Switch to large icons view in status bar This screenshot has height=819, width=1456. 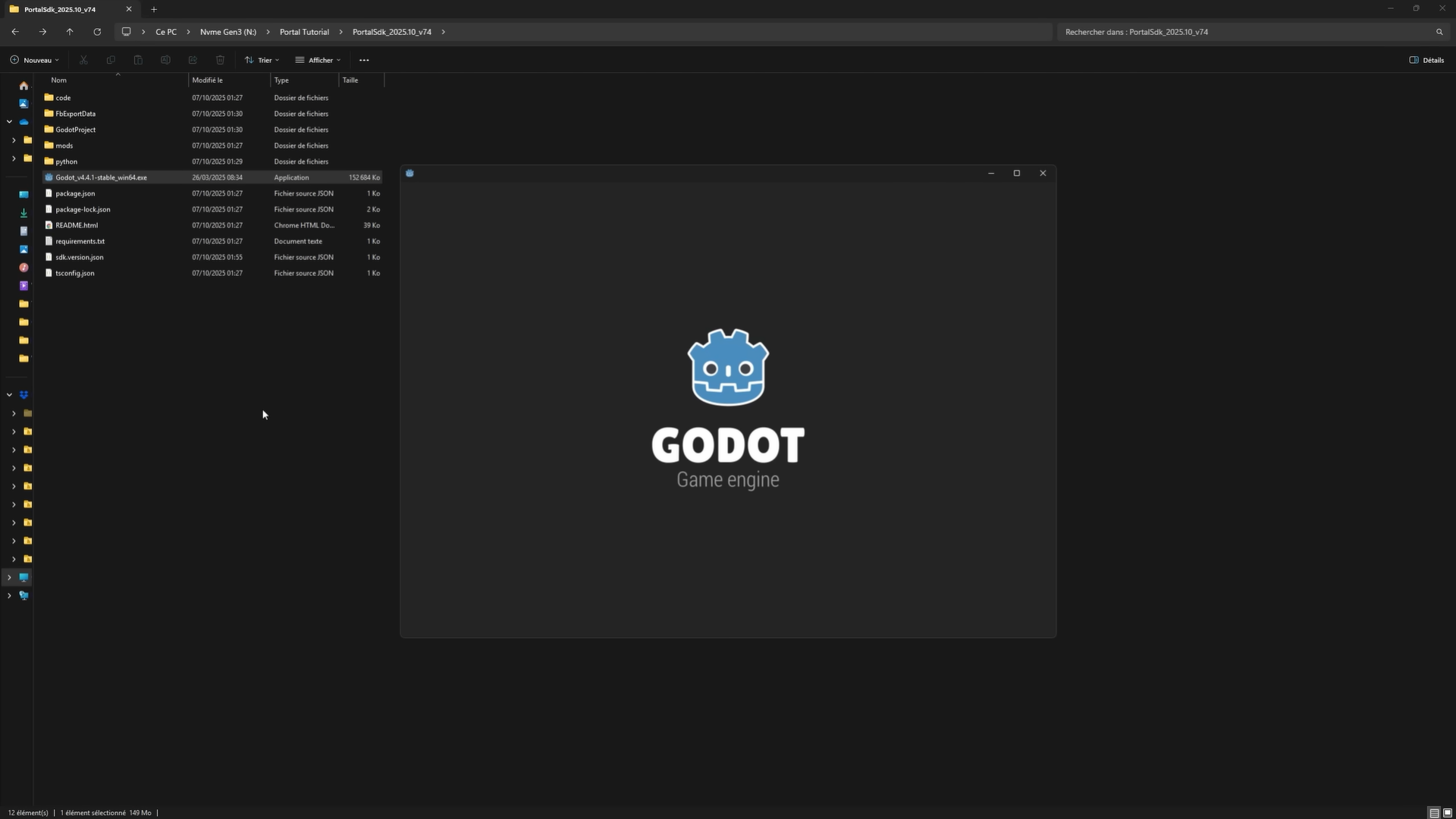click(x=1448, y=813)
